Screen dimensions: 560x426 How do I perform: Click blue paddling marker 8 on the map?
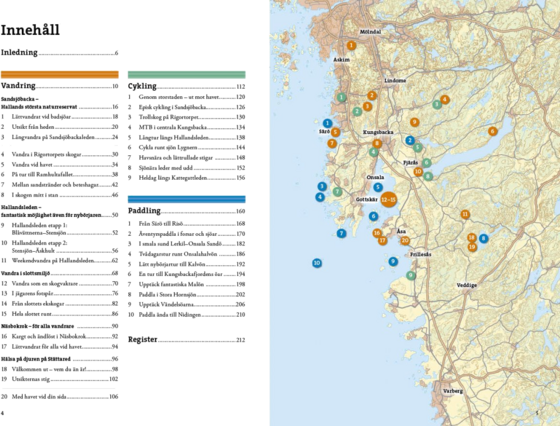(484, 239)
